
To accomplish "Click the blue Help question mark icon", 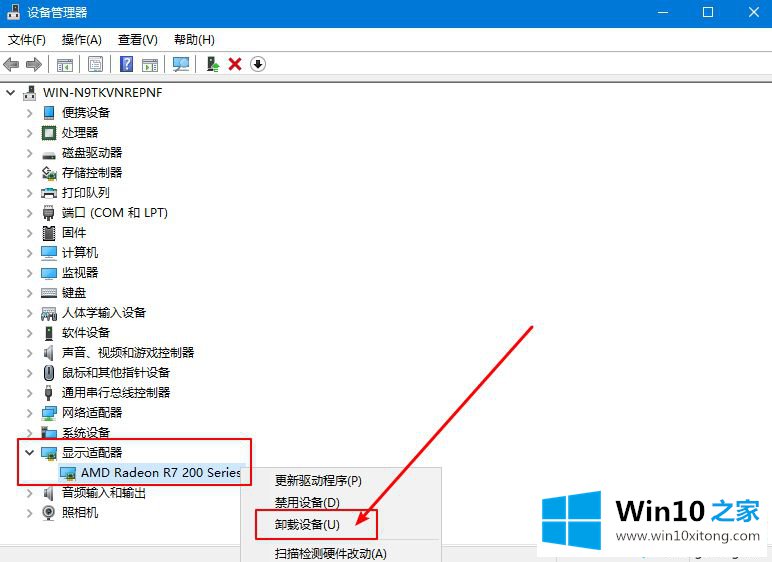I will click(x=127, y=64).
